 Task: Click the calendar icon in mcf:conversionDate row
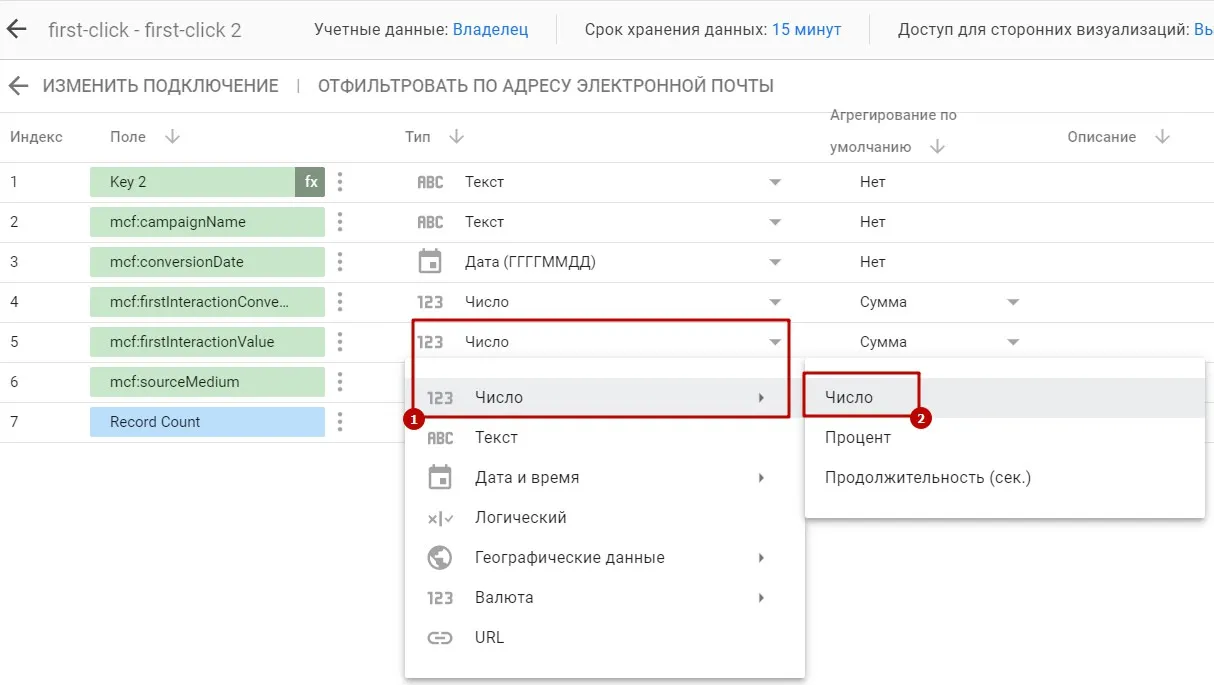(x=430, y=262)
